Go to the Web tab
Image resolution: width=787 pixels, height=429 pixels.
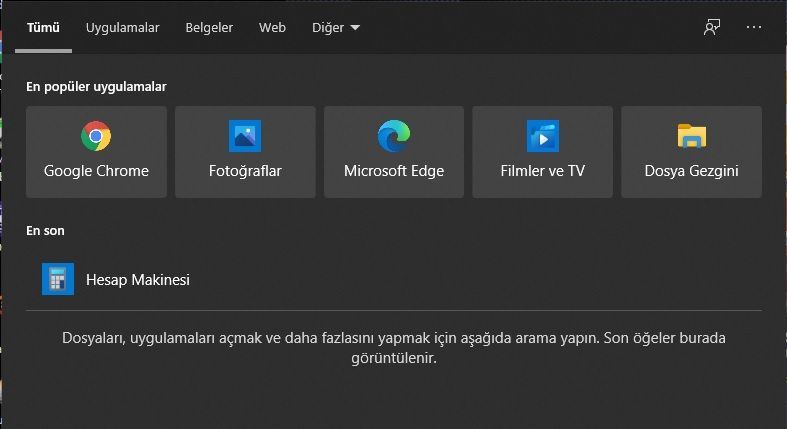click(x=273, y=27)
